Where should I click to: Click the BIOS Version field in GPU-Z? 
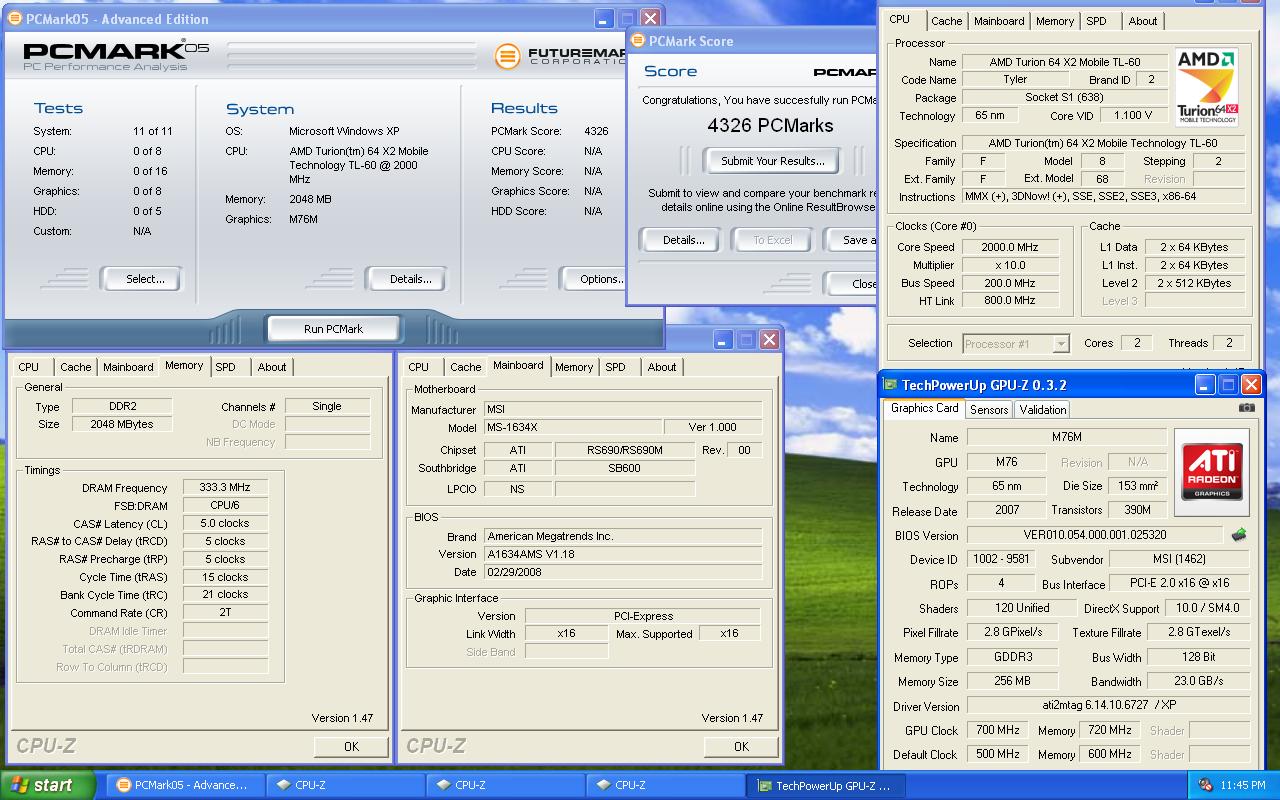tap(1094, 535)
